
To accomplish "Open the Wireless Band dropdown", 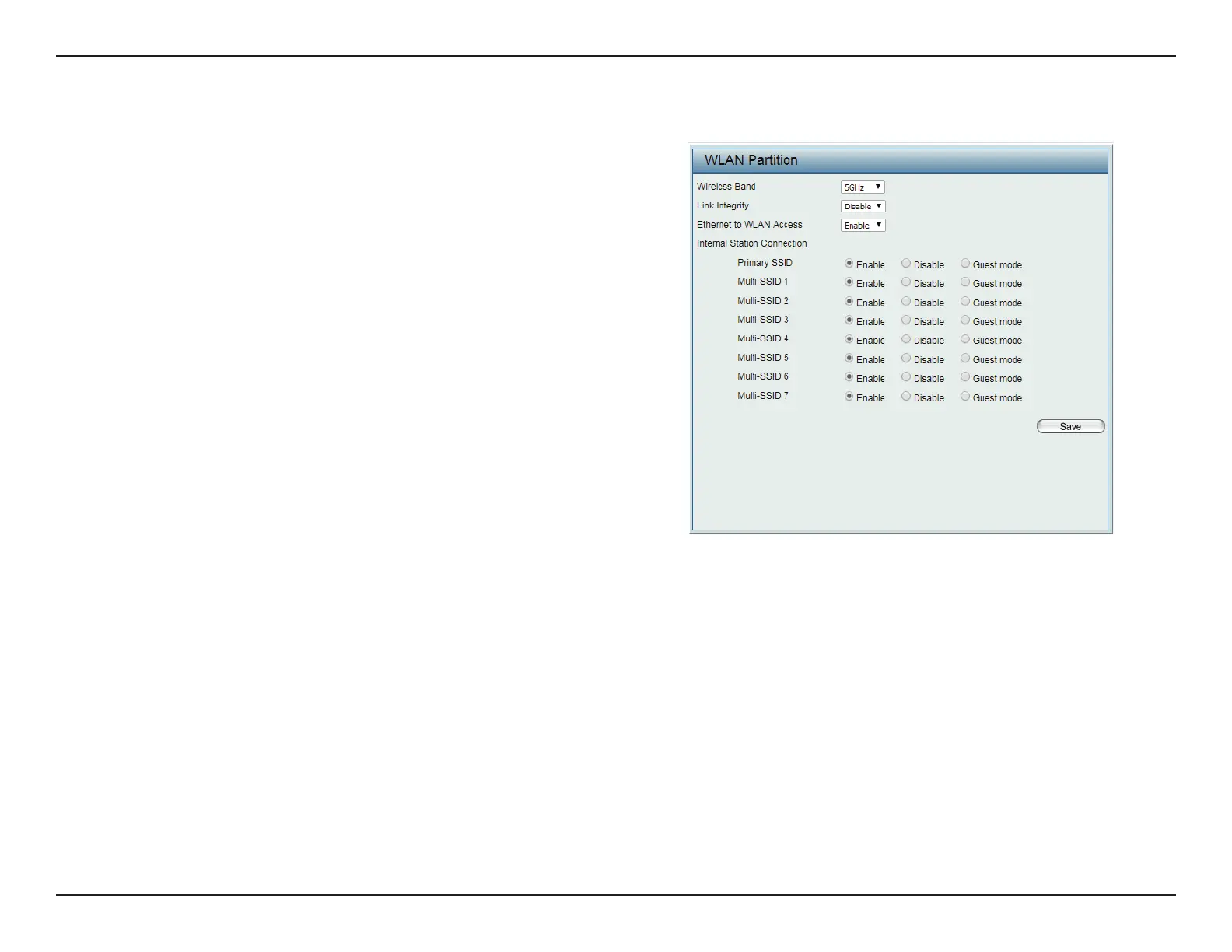I will click(x=863, y=187).
